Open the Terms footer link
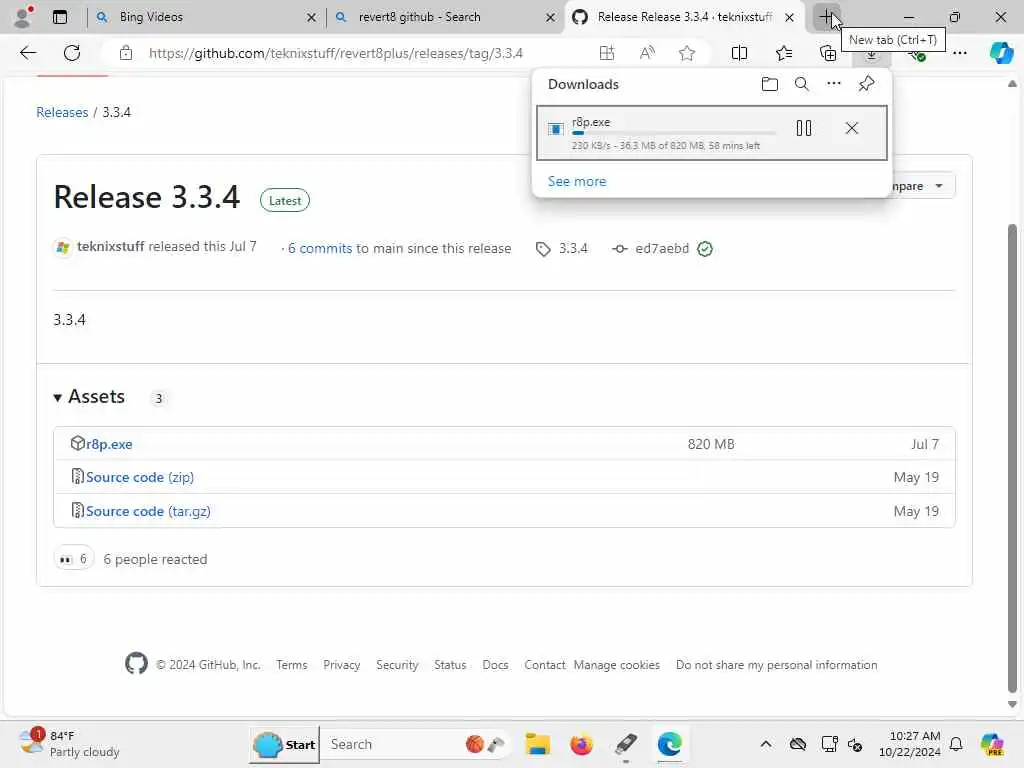 [x=291, y=665]
